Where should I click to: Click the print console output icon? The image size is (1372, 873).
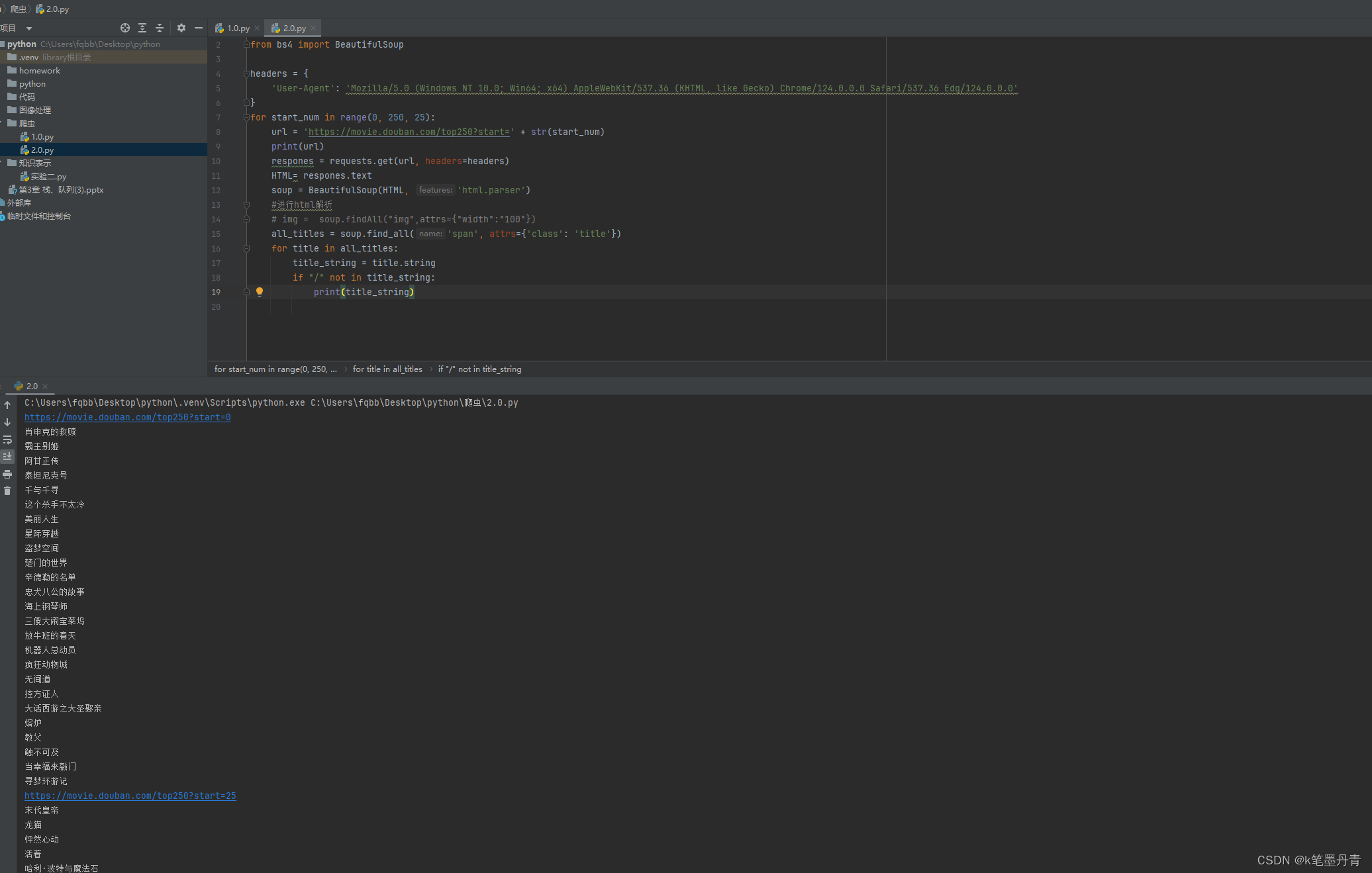point(7,474)
